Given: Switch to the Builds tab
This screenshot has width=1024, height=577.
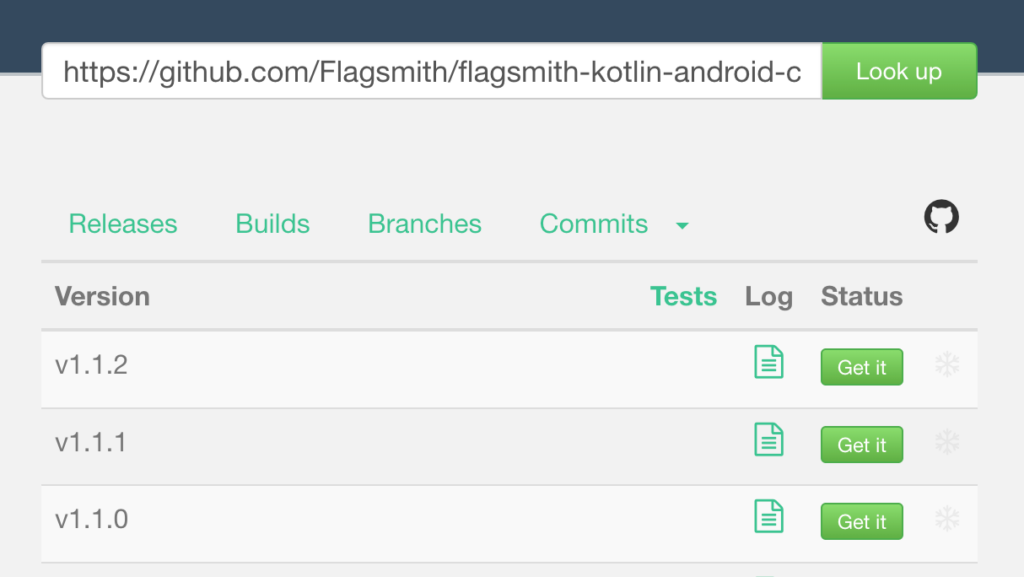Looking at the screenshot, I should [x=272, y=224].
